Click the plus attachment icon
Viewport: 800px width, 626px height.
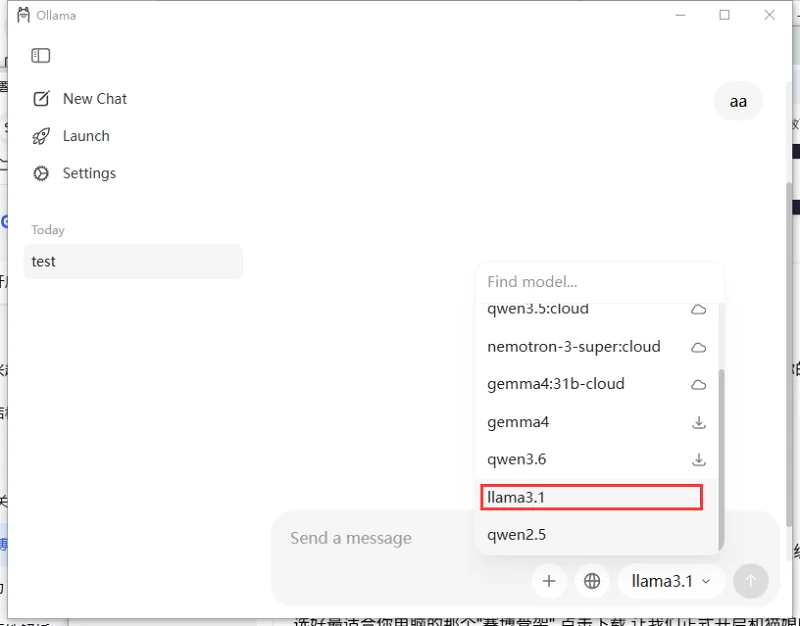coord(549,581)
